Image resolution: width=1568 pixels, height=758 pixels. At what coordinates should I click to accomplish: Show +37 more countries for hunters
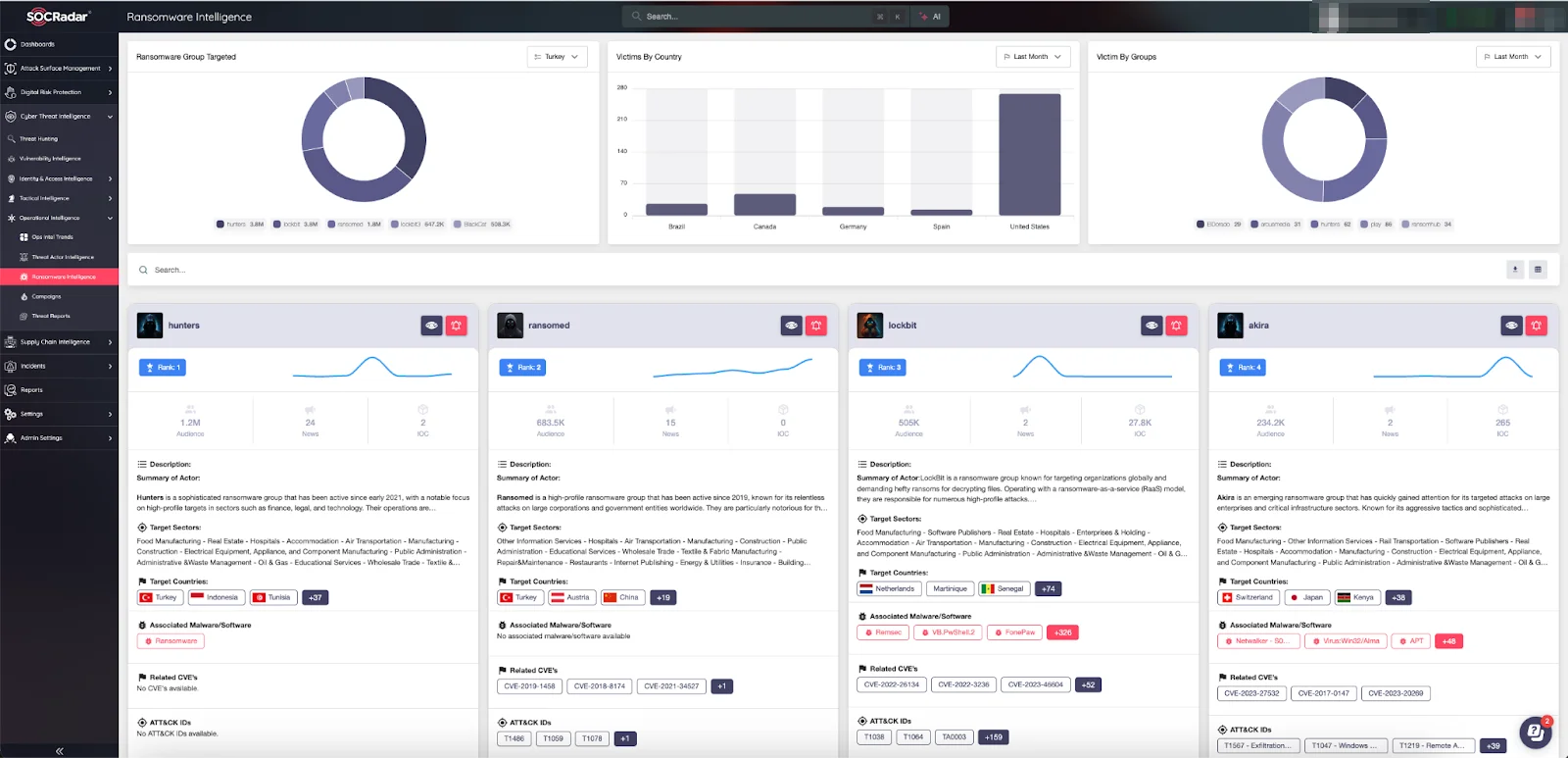tap(315, 597)
